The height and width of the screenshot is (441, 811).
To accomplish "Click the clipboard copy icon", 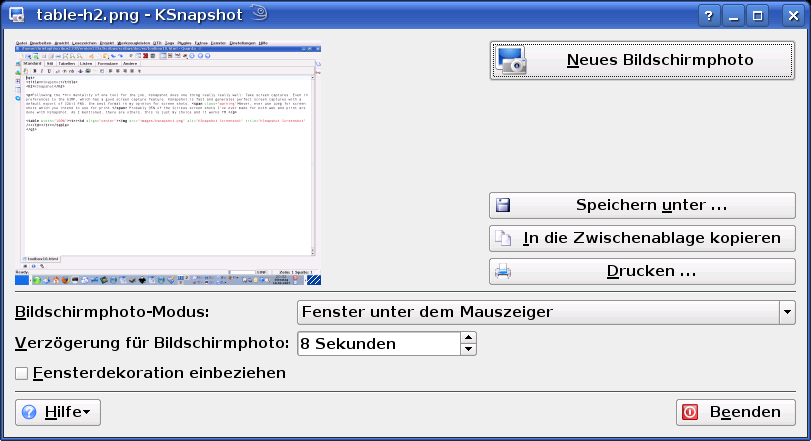I will coord(504,238).
